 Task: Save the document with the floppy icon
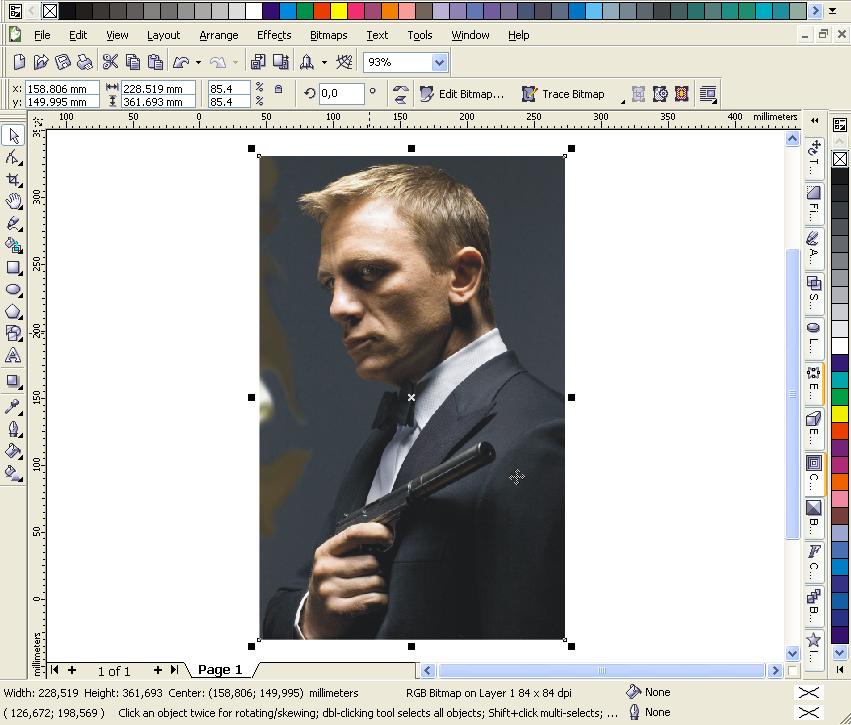pyautogui.click(x=62, y=62)
